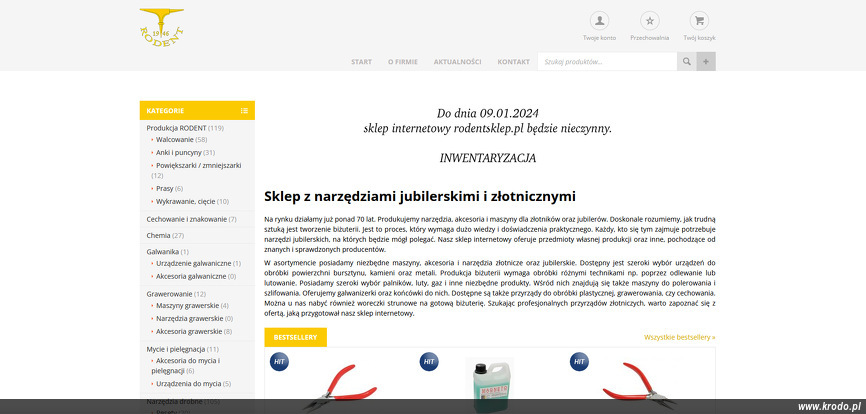Open AKTUALNOŚCI menu item
This screenshot has width=866, height=414.
(x=457, y=62)
